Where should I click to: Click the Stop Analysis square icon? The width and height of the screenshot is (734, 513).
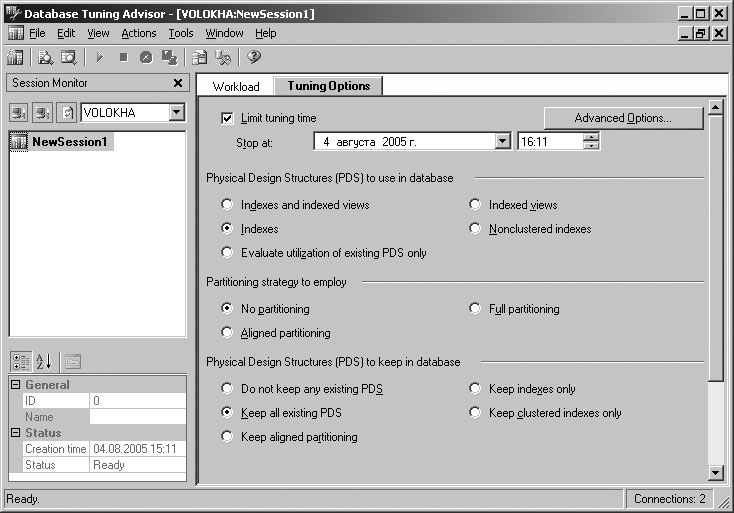[123, 57]
